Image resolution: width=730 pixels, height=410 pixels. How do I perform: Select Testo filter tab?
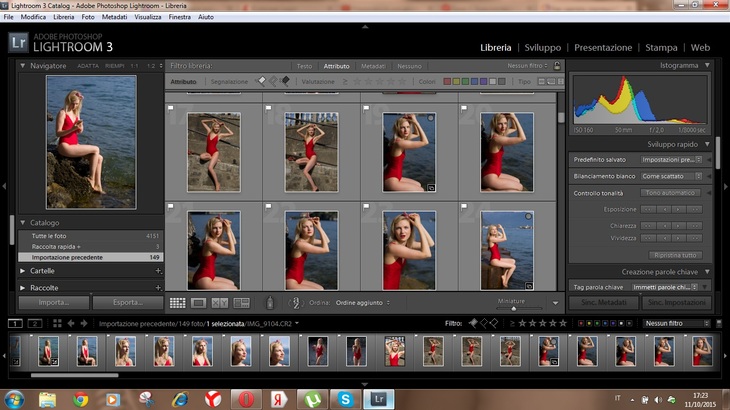[304, 66]
